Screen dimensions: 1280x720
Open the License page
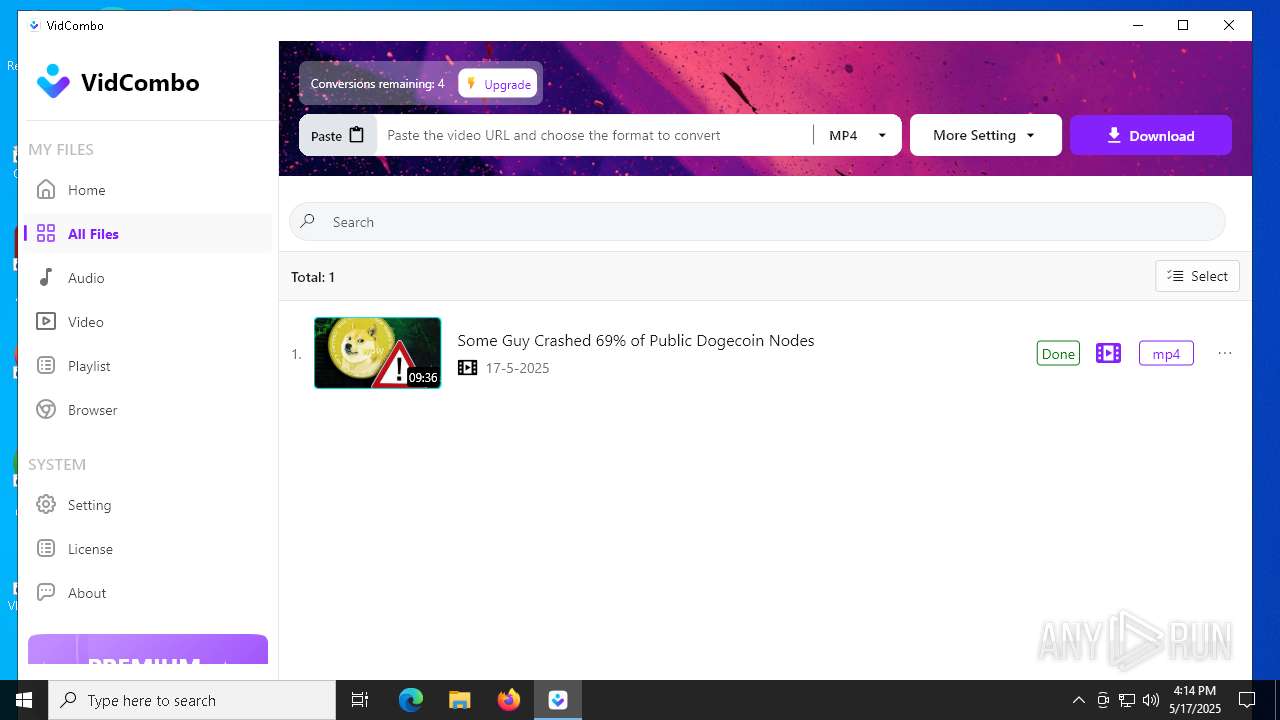[148, 549]
